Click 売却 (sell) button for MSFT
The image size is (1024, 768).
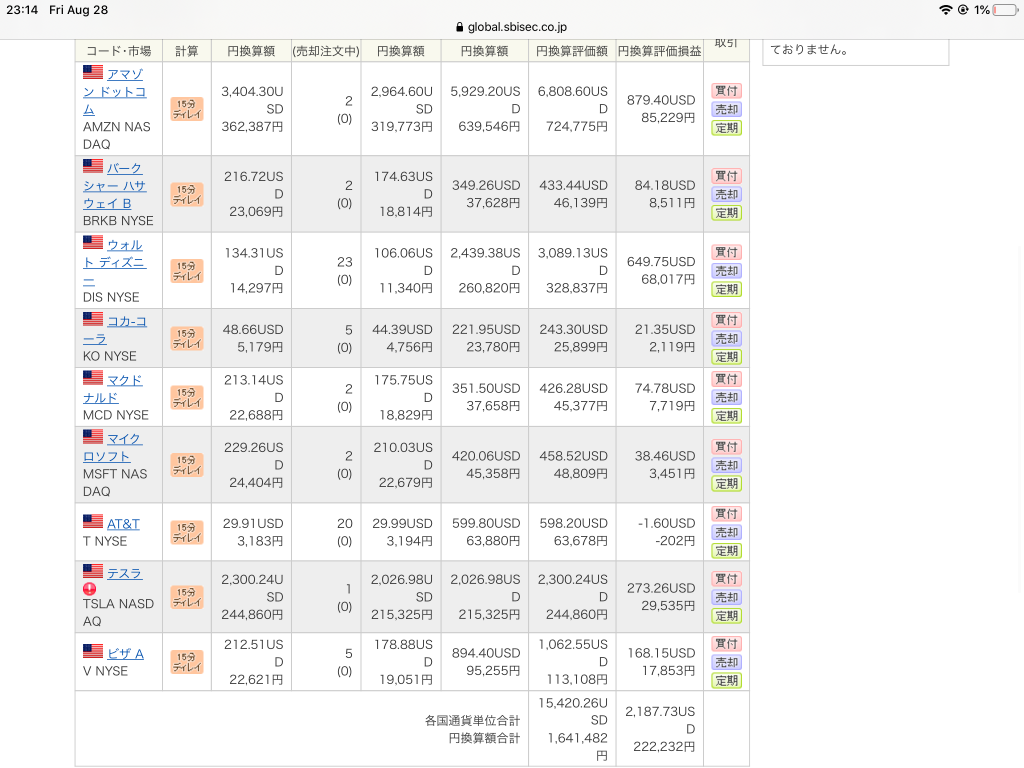click(x=726, y=465)
